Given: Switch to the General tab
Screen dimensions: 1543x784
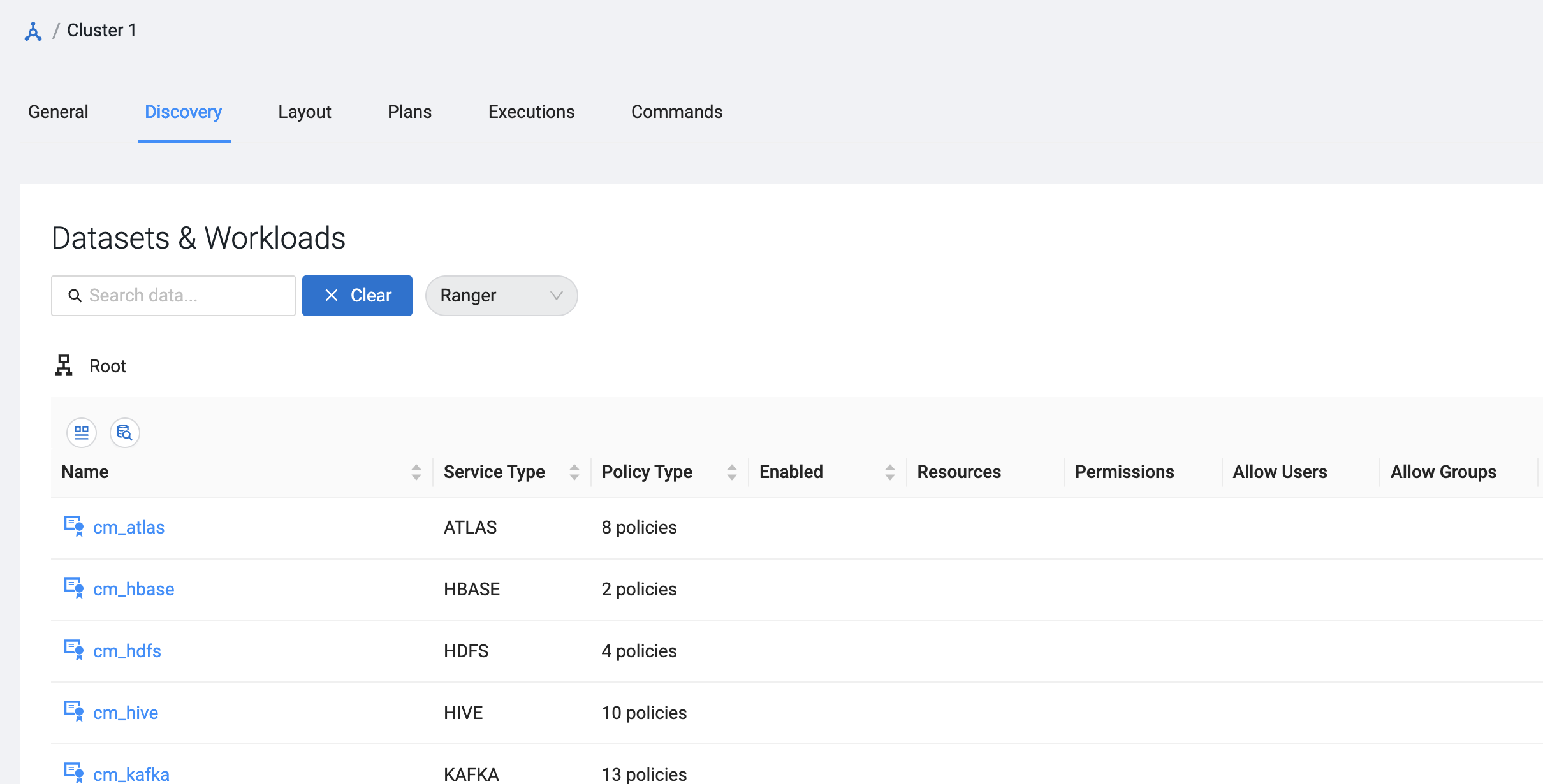Looking at the screenshot, I should point(58,112).
